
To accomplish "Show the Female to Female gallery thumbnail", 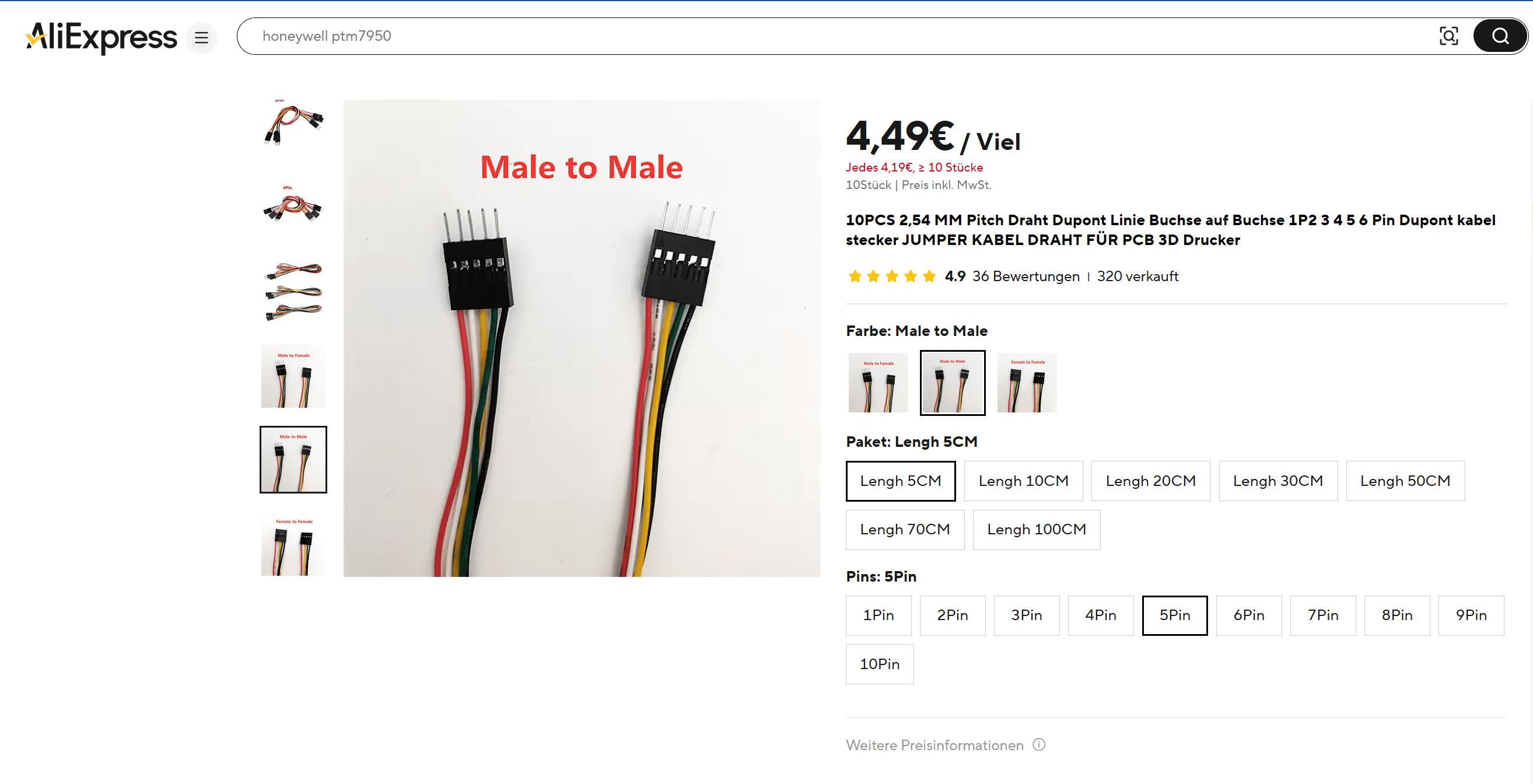I will (293, 545).
